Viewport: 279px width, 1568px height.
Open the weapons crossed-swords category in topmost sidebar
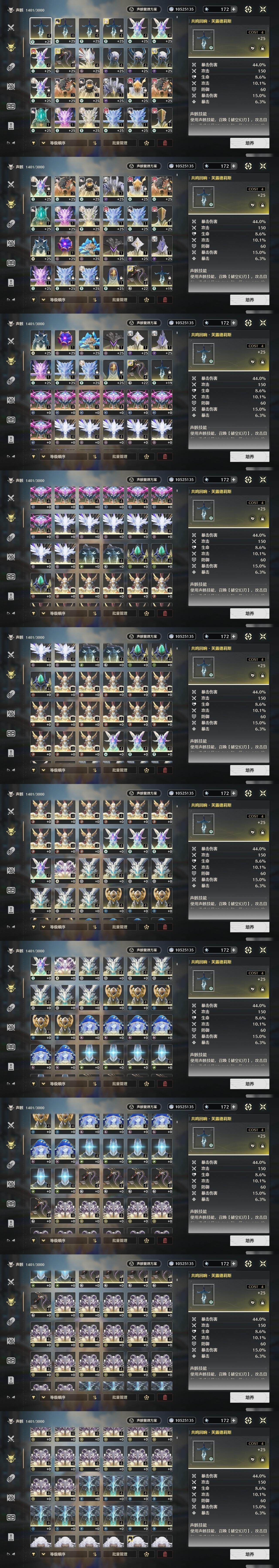pyautogui.click(x=11, y=27)
